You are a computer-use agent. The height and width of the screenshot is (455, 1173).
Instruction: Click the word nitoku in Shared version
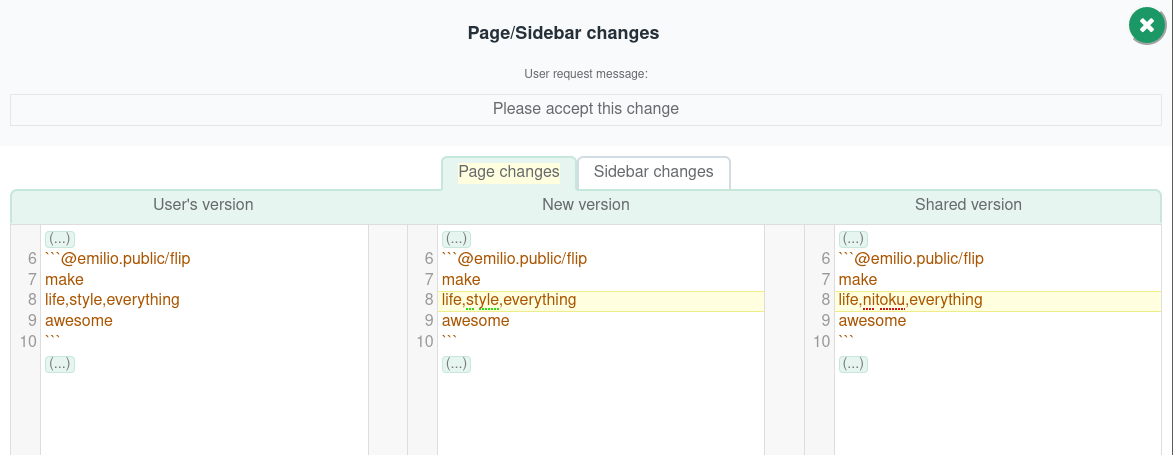884,301
